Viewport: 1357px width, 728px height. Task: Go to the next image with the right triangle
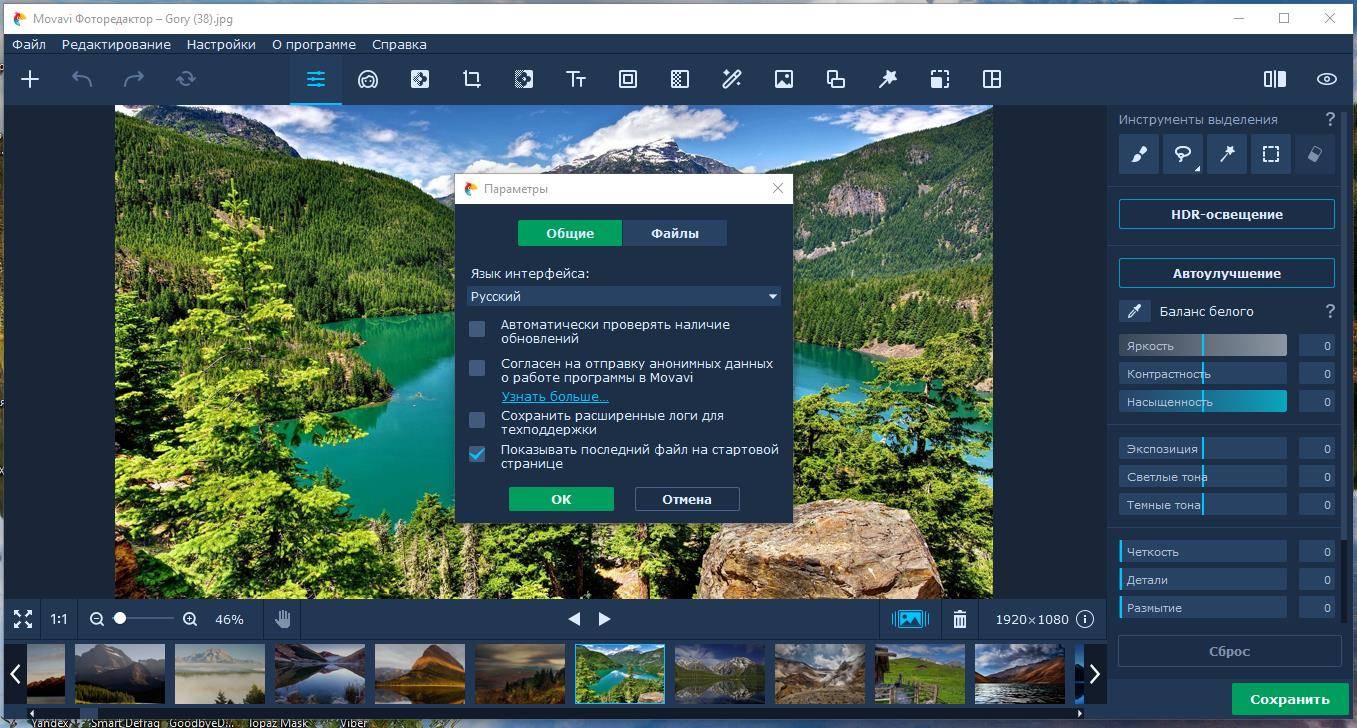pyautogui.click(x=604, y=619)
